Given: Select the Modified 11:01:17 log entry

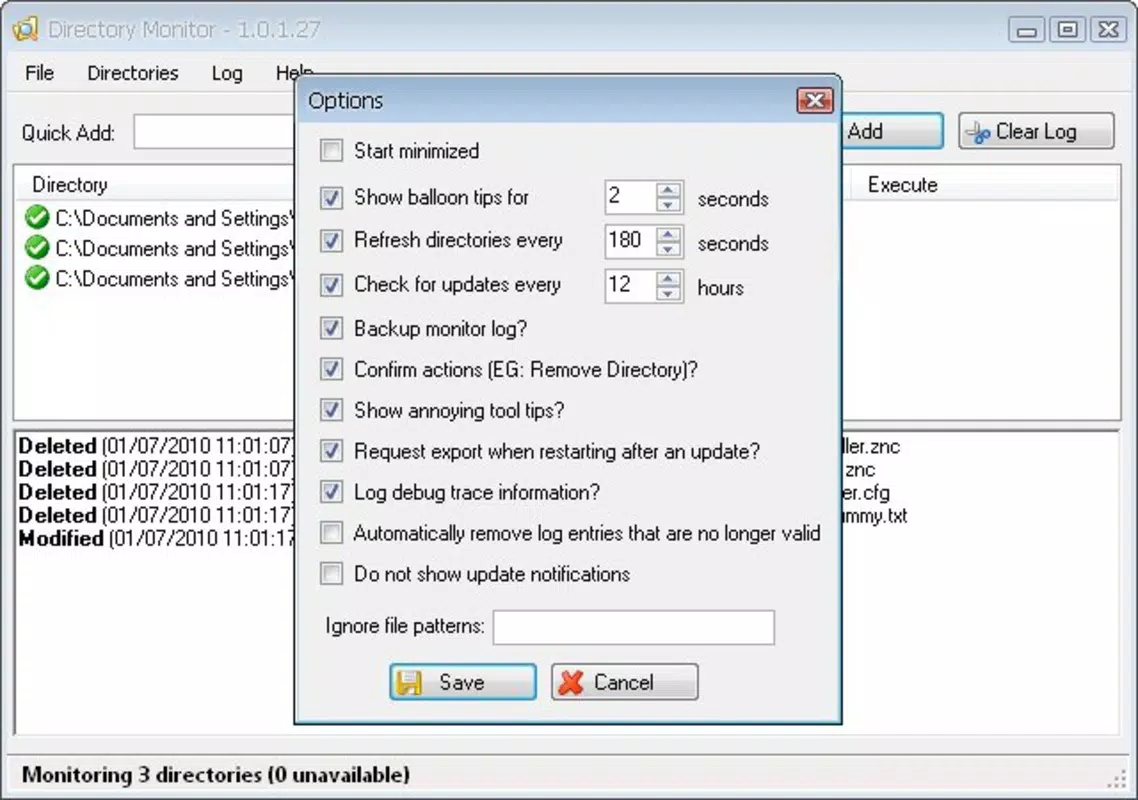Looking at the screenshot, I should coord(156,539).
